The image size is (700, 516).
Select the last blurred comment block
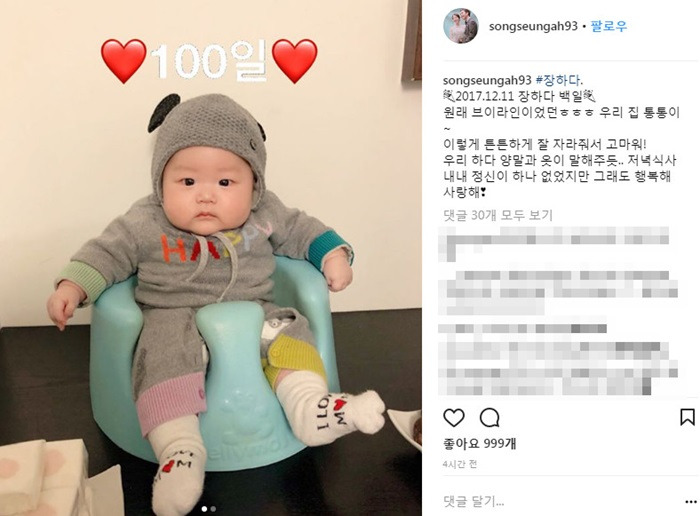coord(558,360)
